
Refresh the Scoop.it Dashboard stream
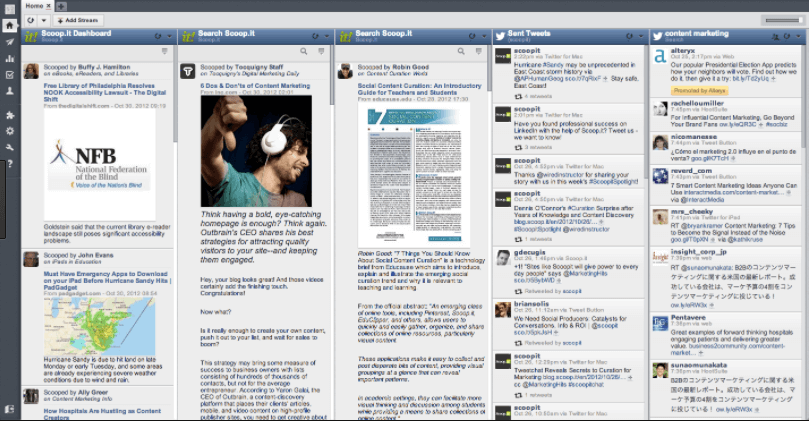pos(158,36)
